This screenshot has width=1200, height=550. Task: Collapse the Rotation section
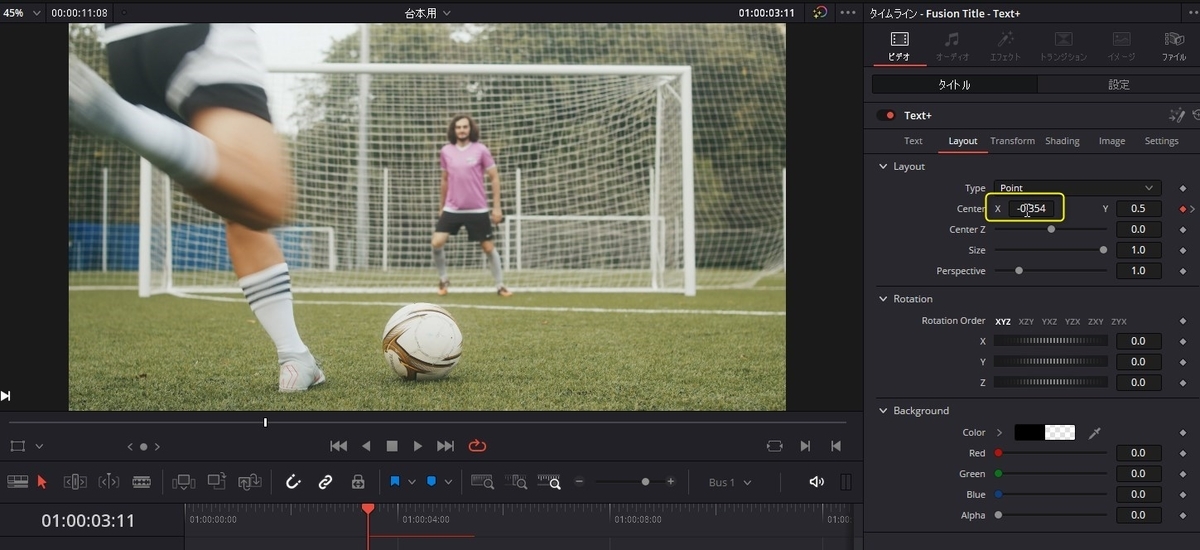coord(883,299)
